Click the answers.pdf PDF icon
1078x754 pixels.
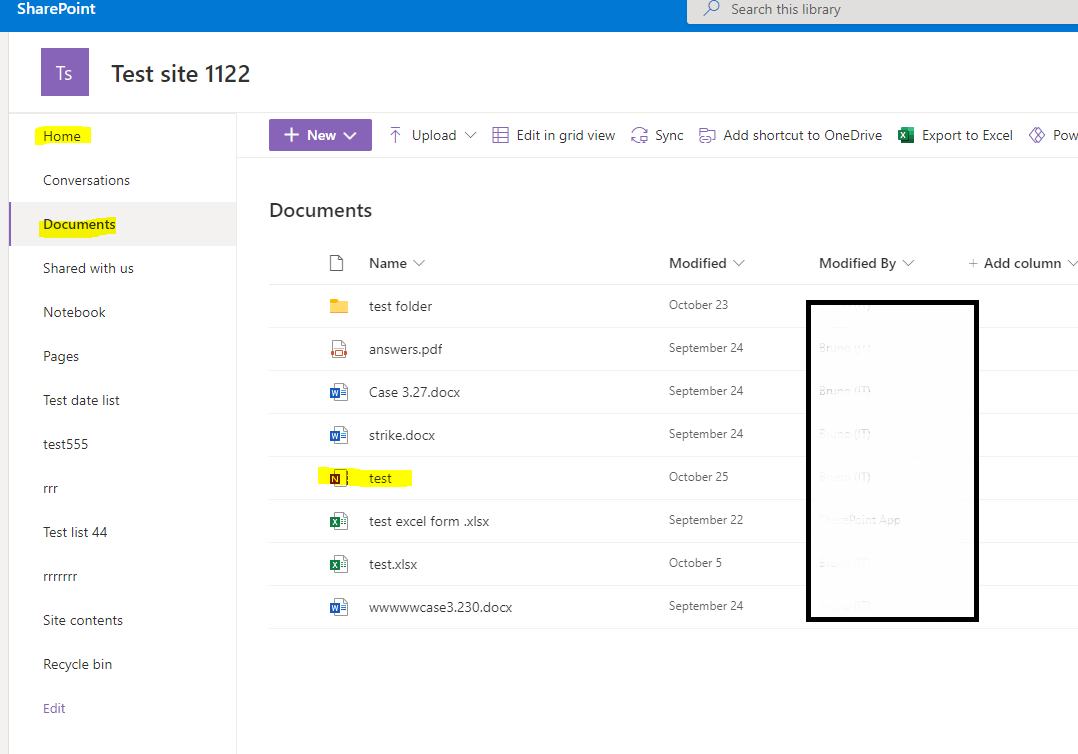coord(339,349)
